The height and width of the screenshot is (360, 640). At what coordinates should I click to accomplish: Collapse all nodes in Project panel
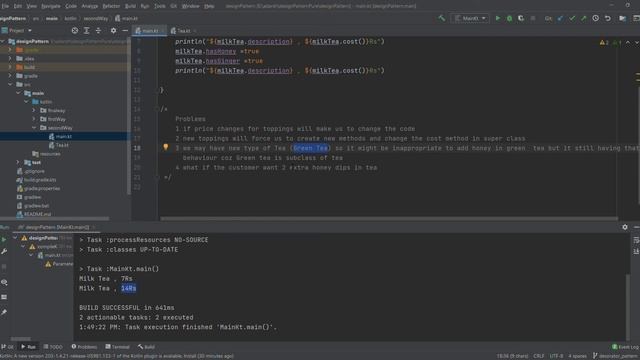pyautogui.click(x=98, y=31)
